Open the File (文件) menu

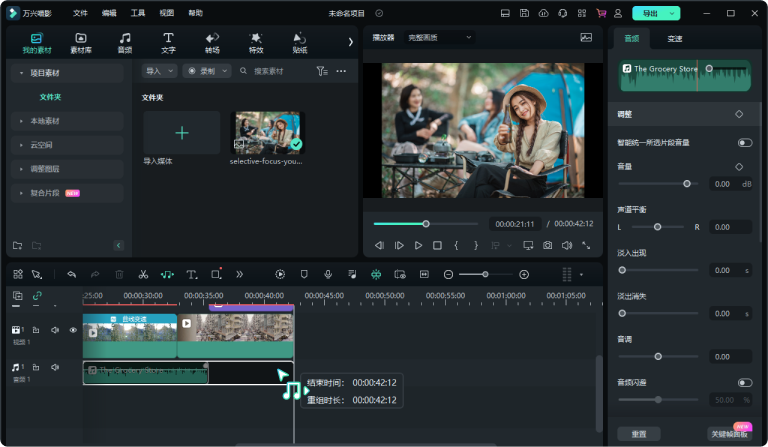(x=80, y=13)
